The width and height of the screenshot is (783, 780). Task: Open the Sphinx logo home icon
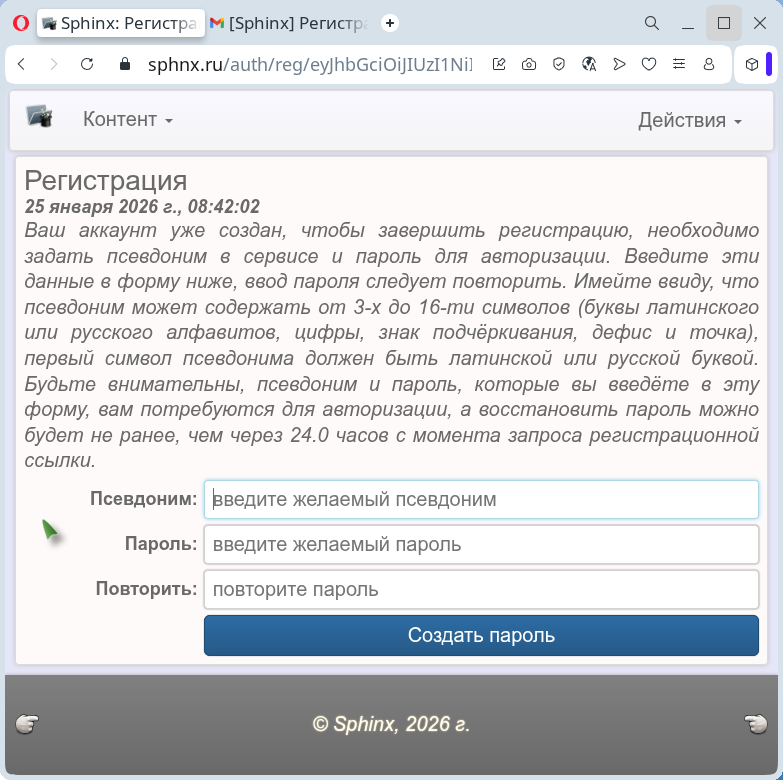[x=39, y=117]
